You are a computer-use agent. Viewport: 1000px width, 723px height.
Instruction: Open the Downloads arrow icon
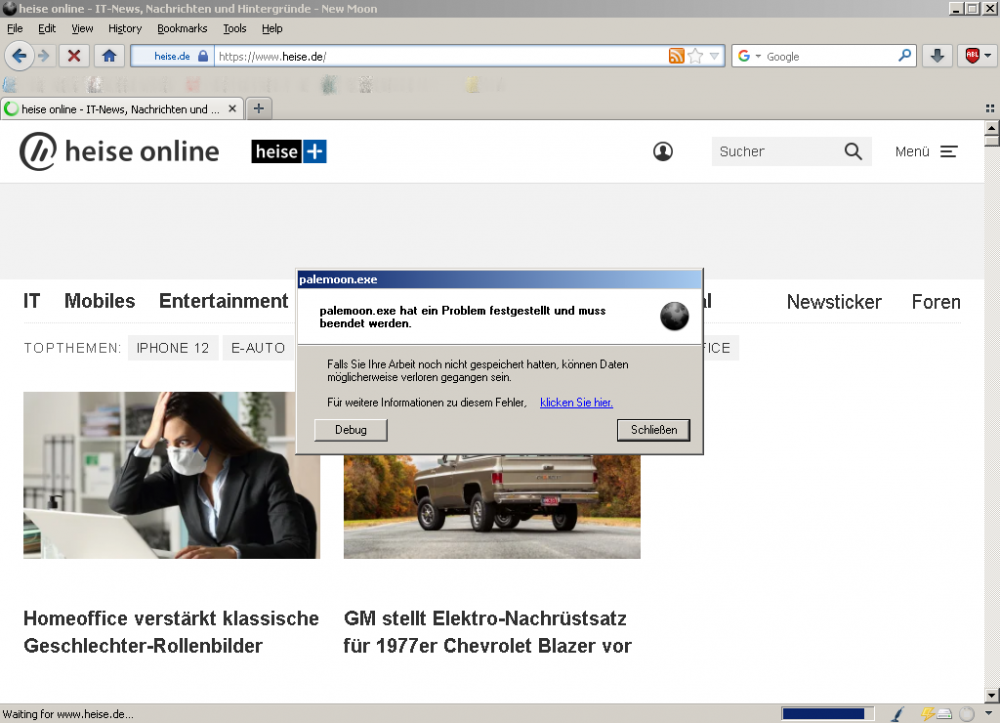(937, 56)
